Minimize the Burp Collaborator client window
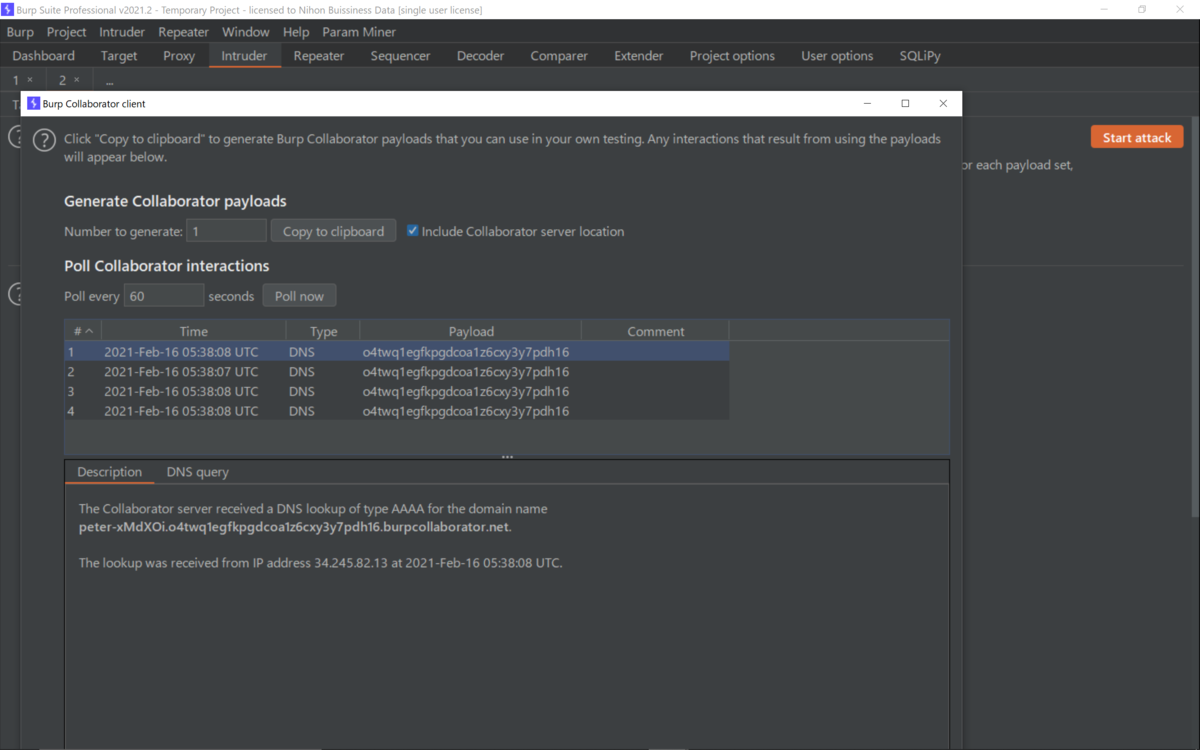The height and width of the screenshot is (750, 1200). [x=867, y=103]
